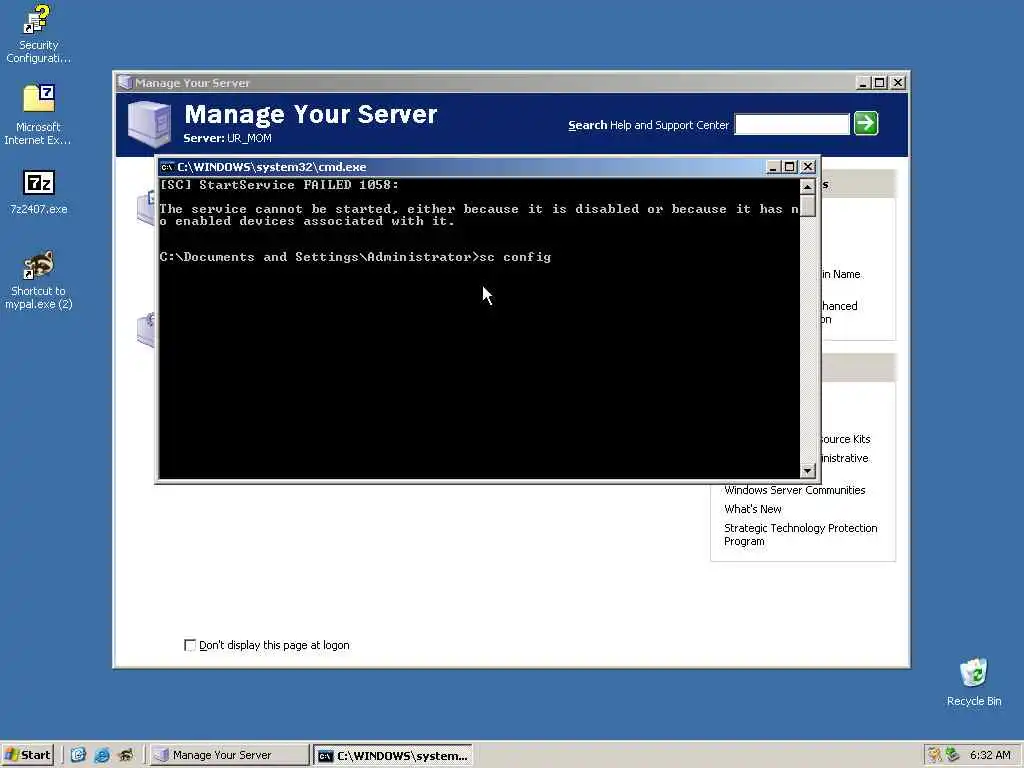This screenshot has width=1024, height=768.
Task: Launch Mypal raccoon icon in quick launch
Action: pos(125,755)
